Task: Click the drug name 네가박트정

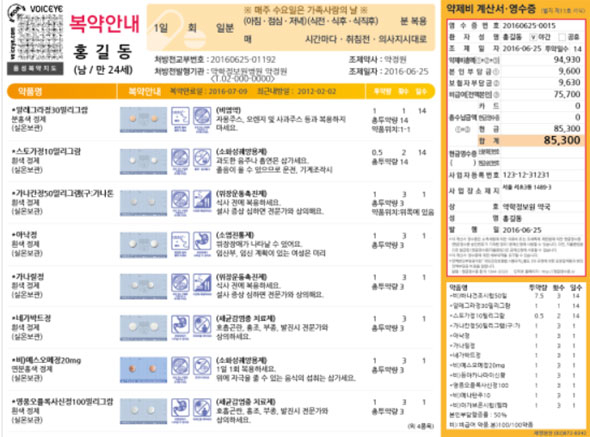Action: pos(31,318)
